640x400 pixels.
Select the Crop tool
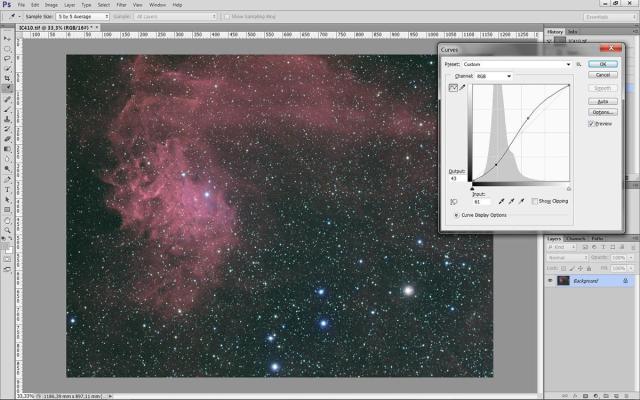(x=7, y=77)
